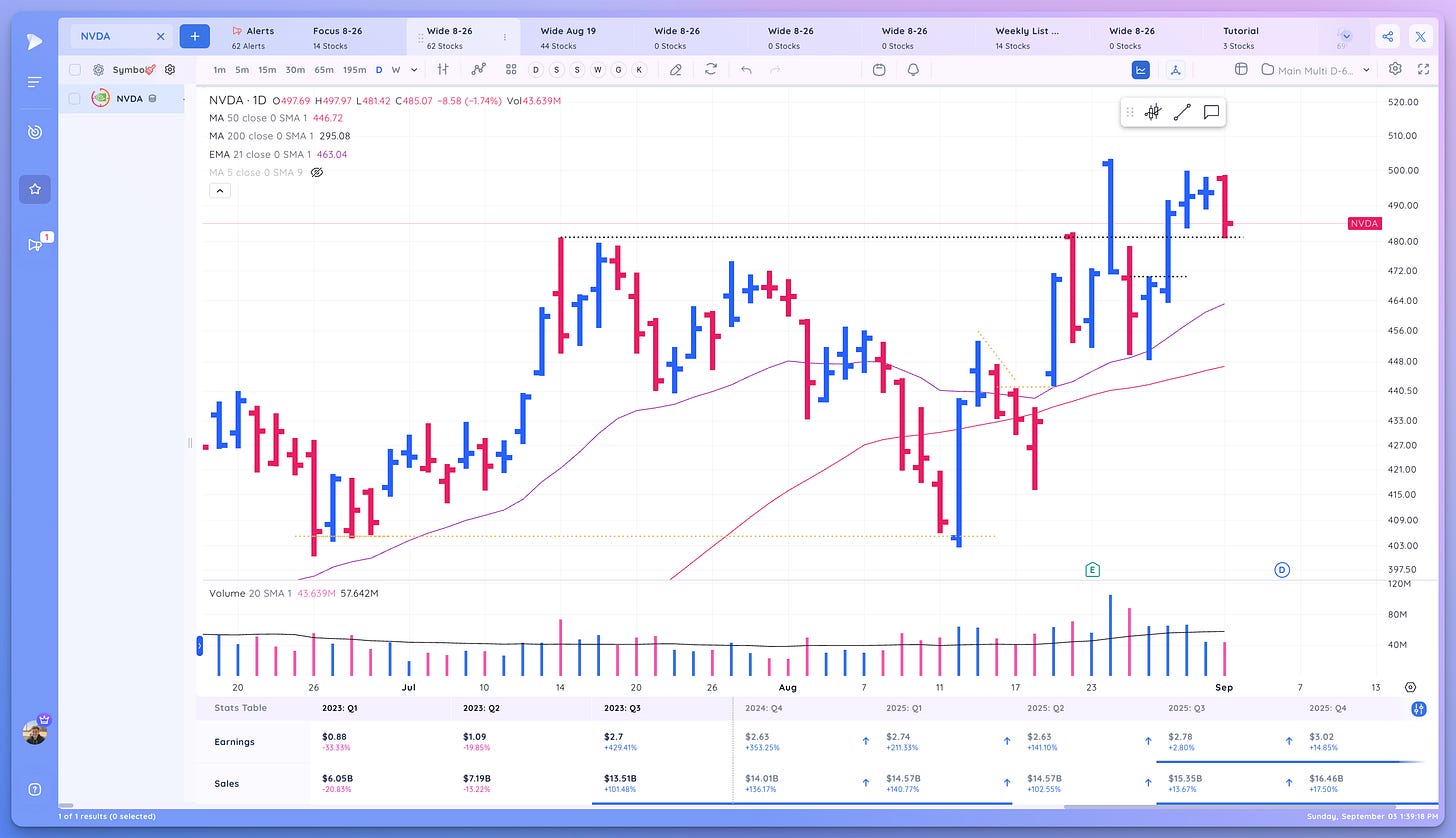Select the comment note tool
1456x838 pixels.
point(1211,112)
